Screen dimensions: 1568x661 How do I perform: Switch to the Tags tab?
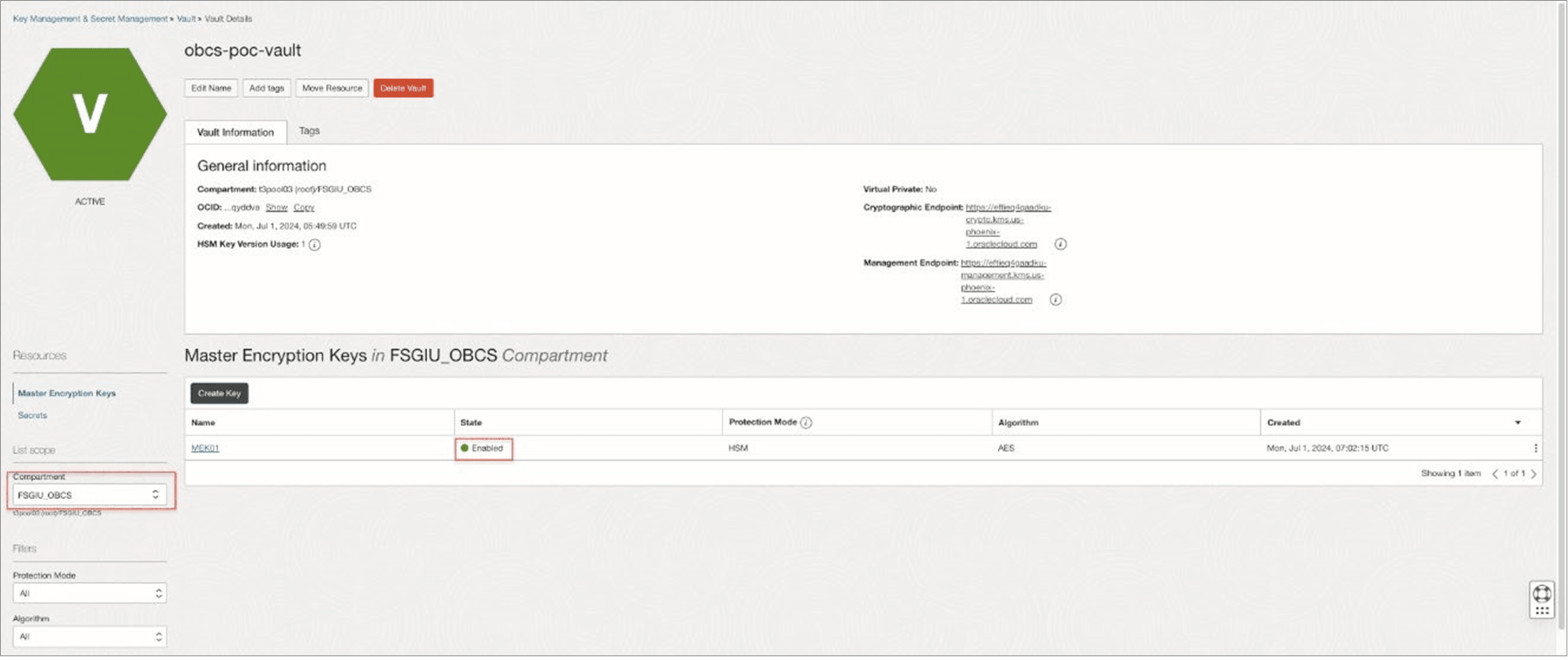click(x=309, y=131)
